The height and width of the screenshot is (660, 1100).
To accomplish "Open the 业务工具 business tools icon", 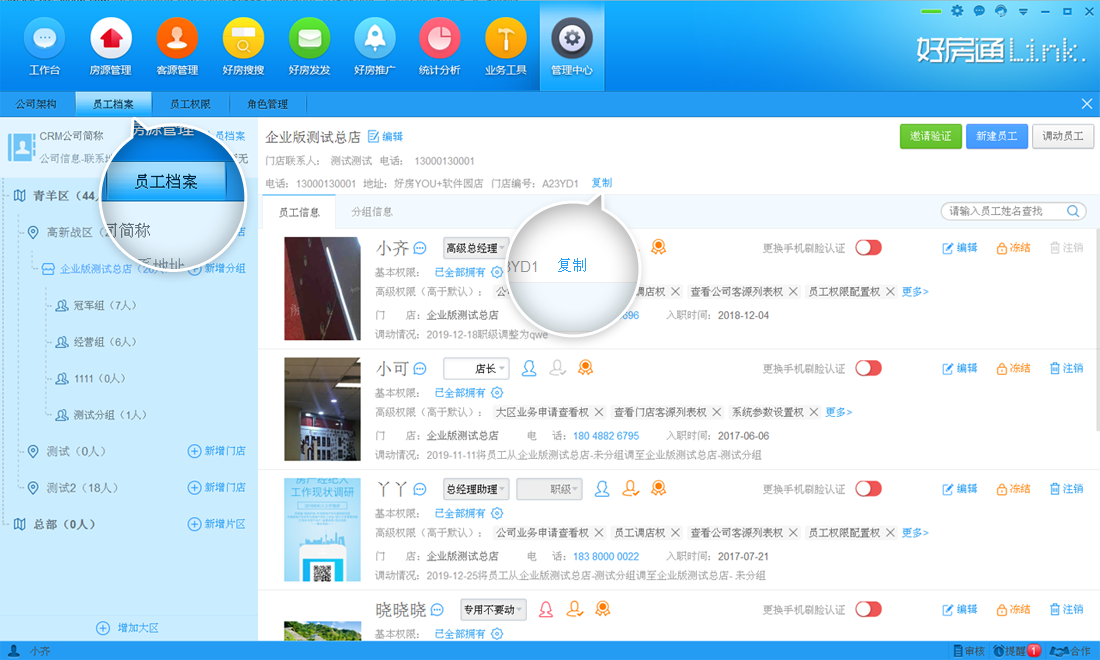I will pyautogui.click(x=505, y=46).
